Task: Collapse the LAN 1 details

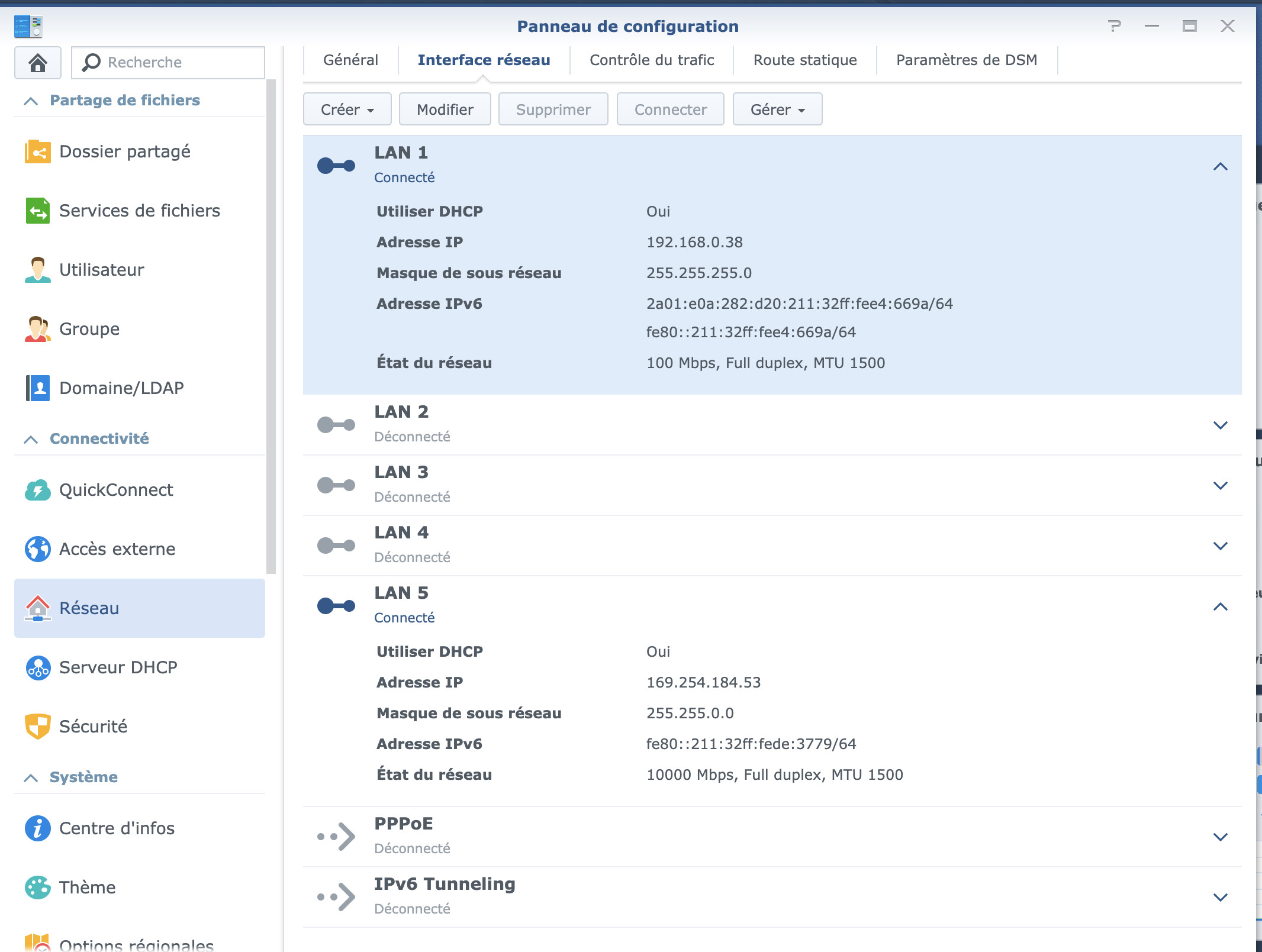Action: 1220,166
